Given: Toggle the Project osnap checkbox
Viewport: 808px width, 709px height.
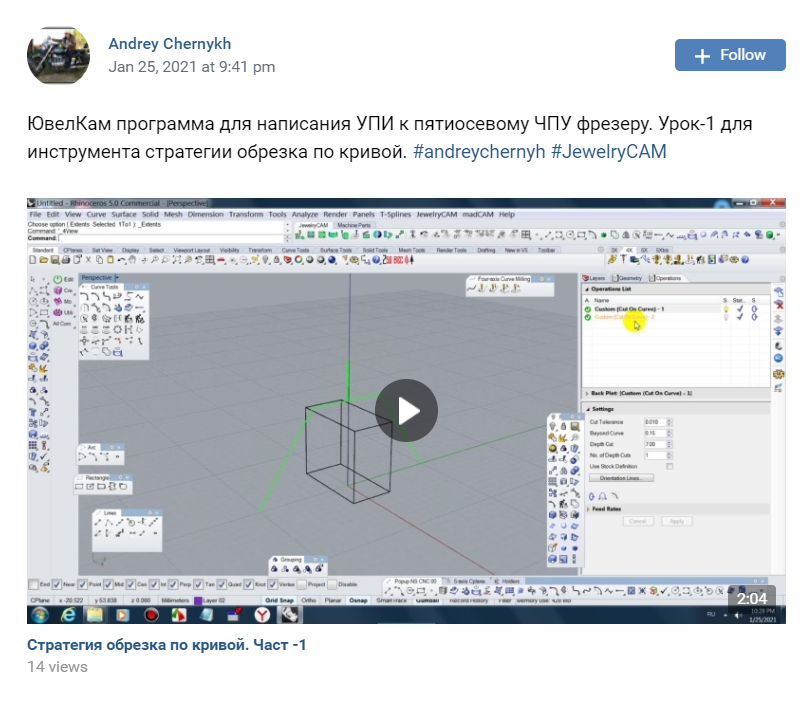Looking at the screenshot, I should click(301, 584).
